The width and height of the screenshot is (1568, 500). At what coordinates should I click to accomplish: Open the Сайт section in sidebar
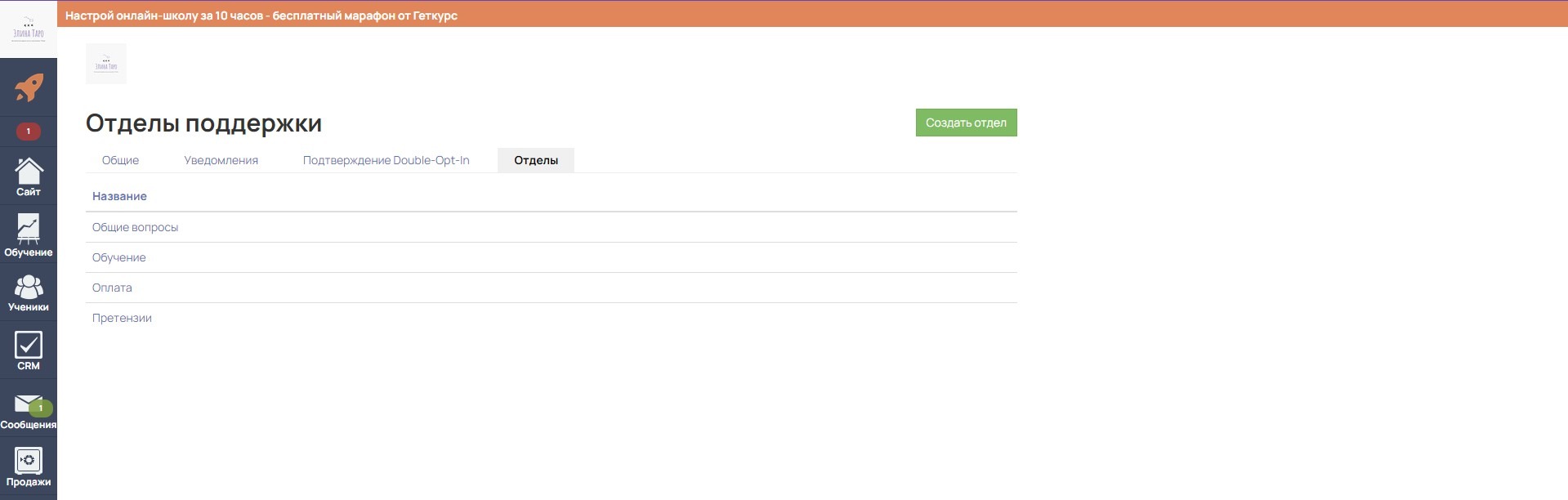coord(29,177)
